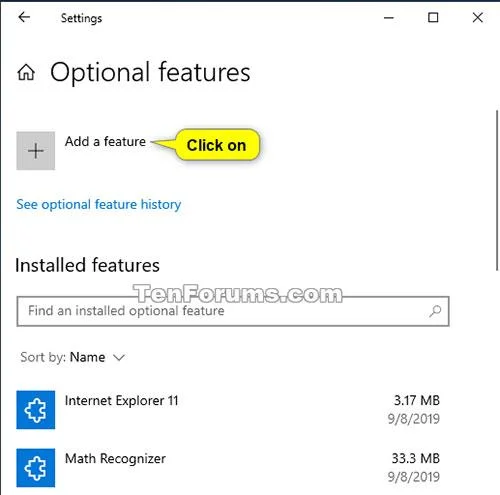
Task: Click the Installed features heading
Action: (87, 265)
